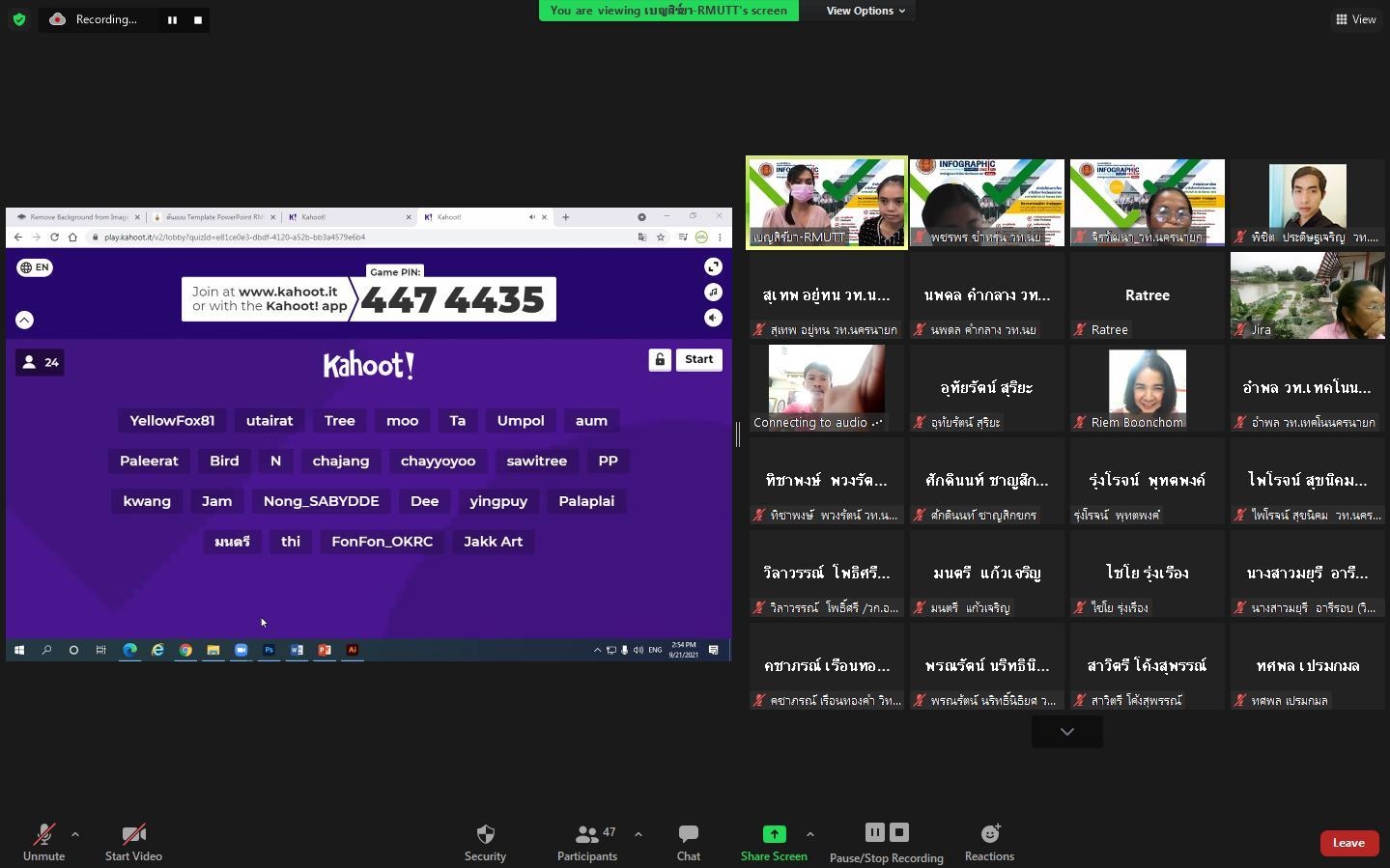Expand share options arrow beside Share Screen
1390x868 pixels.
pos(809,834)
